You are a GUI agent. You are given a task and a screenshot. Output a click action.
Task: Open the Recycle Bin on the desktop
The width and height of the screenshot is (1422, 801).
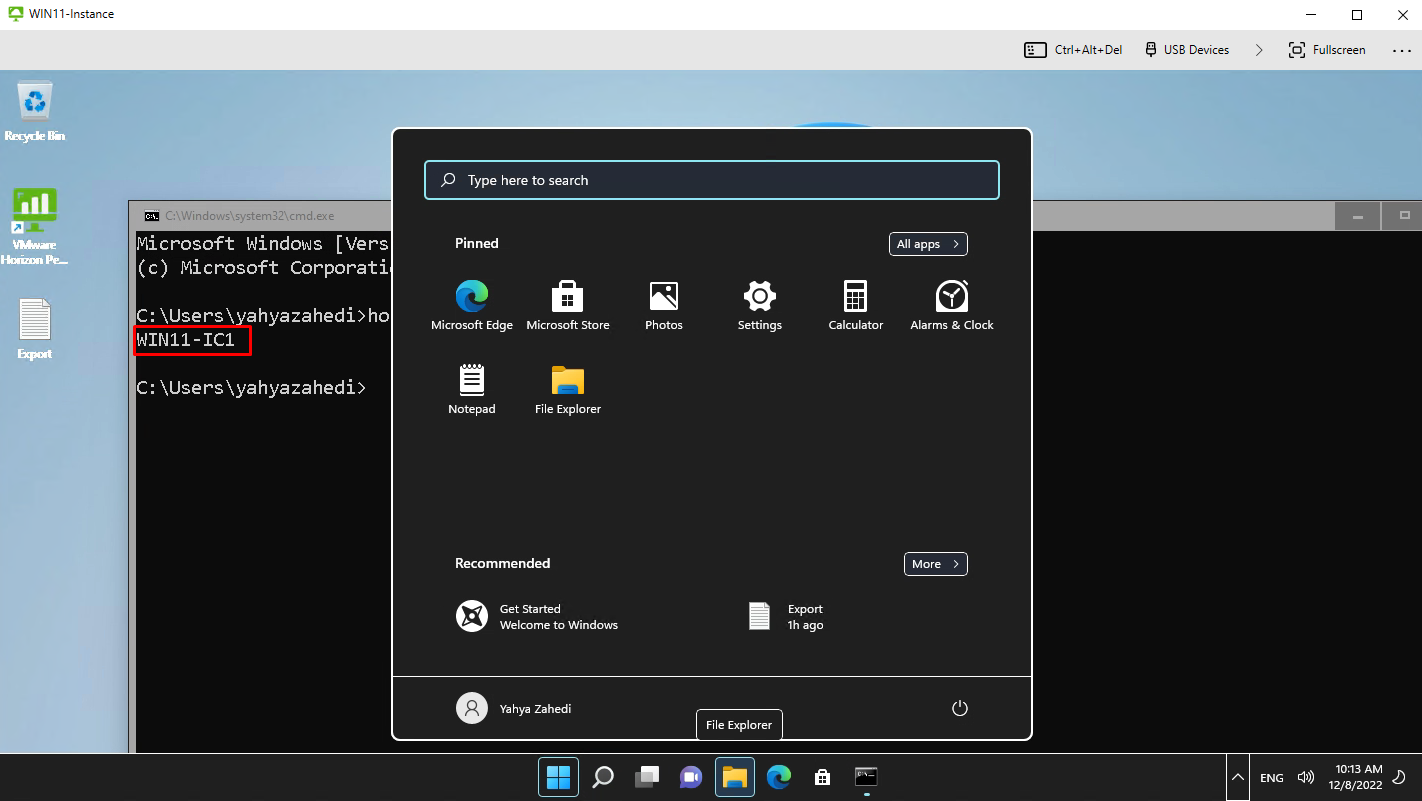[35, 100]
